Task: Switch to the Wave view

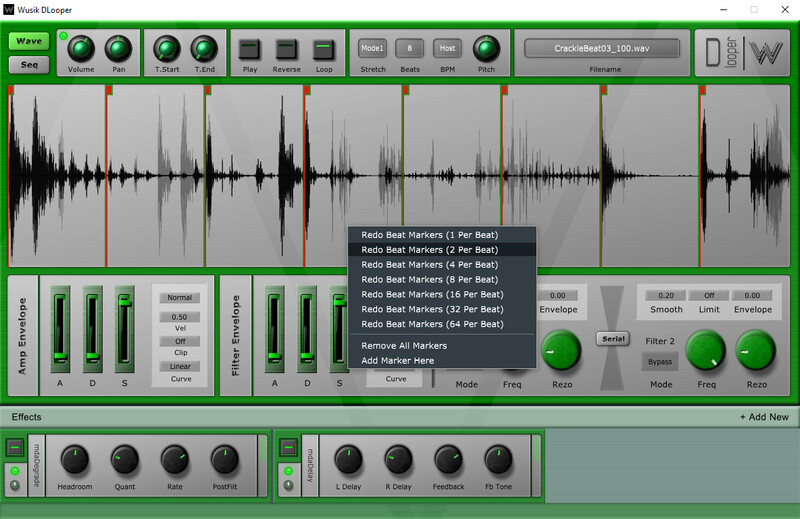Action: tap(29, 41)
